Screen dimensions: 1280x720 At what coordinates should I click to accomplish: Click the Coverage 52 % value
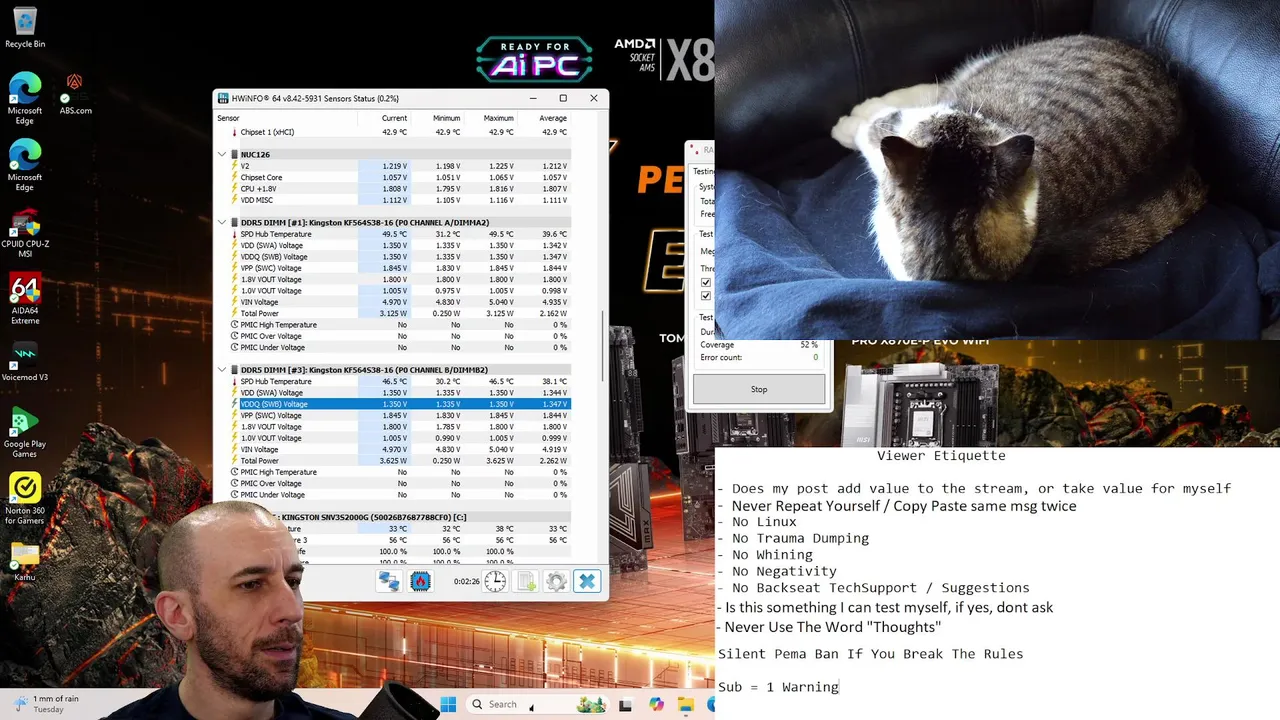tap(808, 345)
